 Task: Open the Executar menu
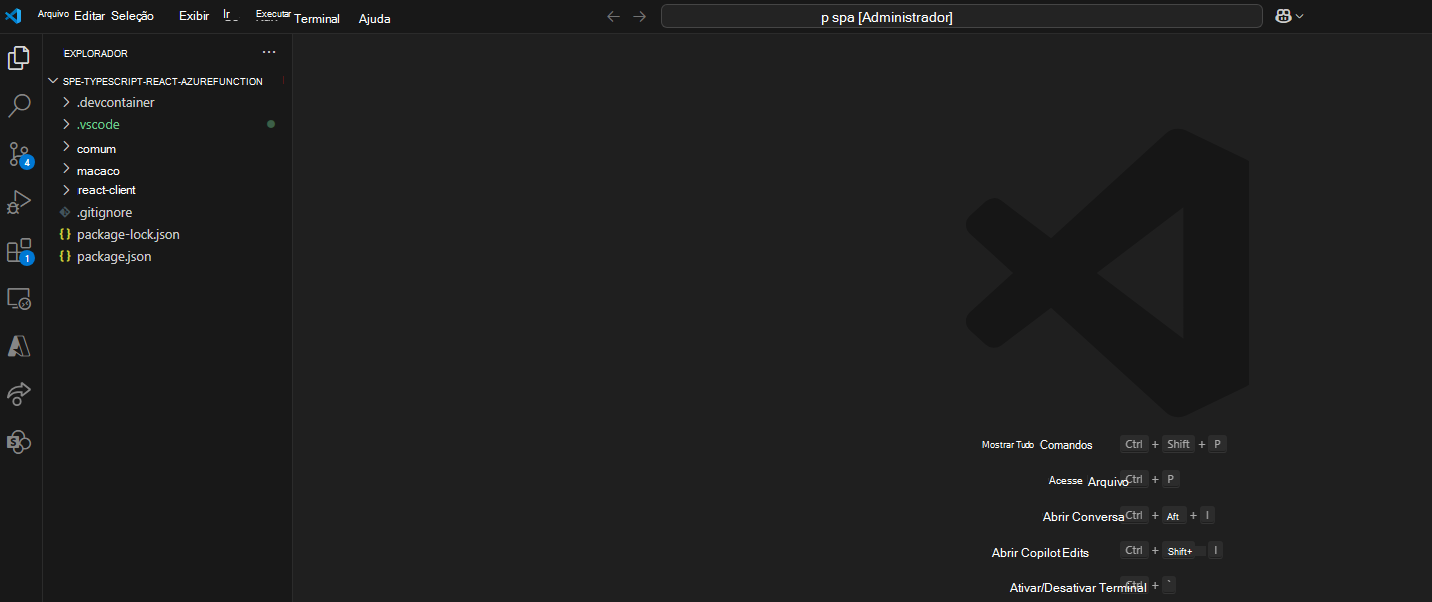click(273, 14)
